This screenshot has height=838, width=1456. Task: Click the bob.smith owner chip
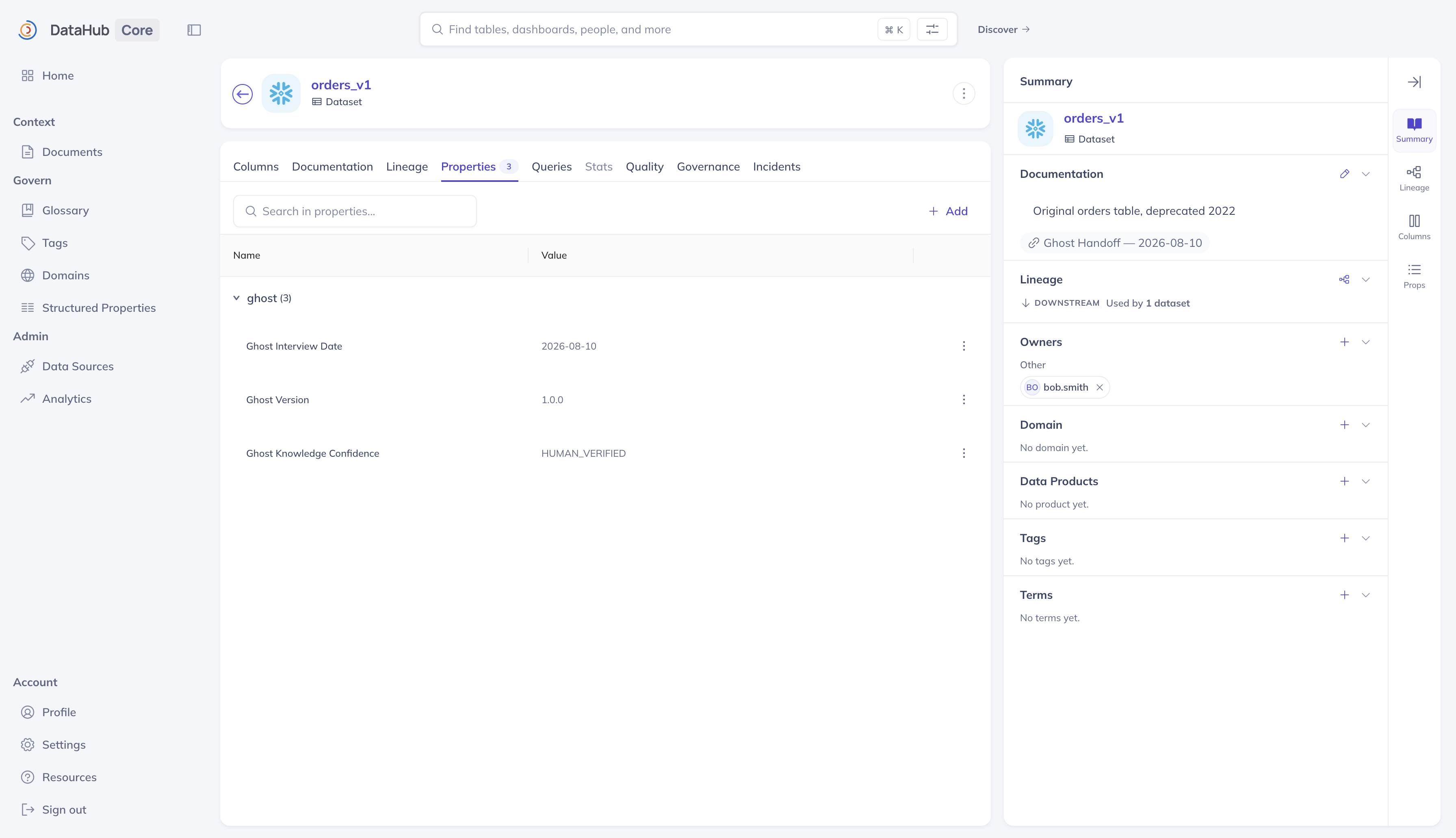coord(1064,387)
